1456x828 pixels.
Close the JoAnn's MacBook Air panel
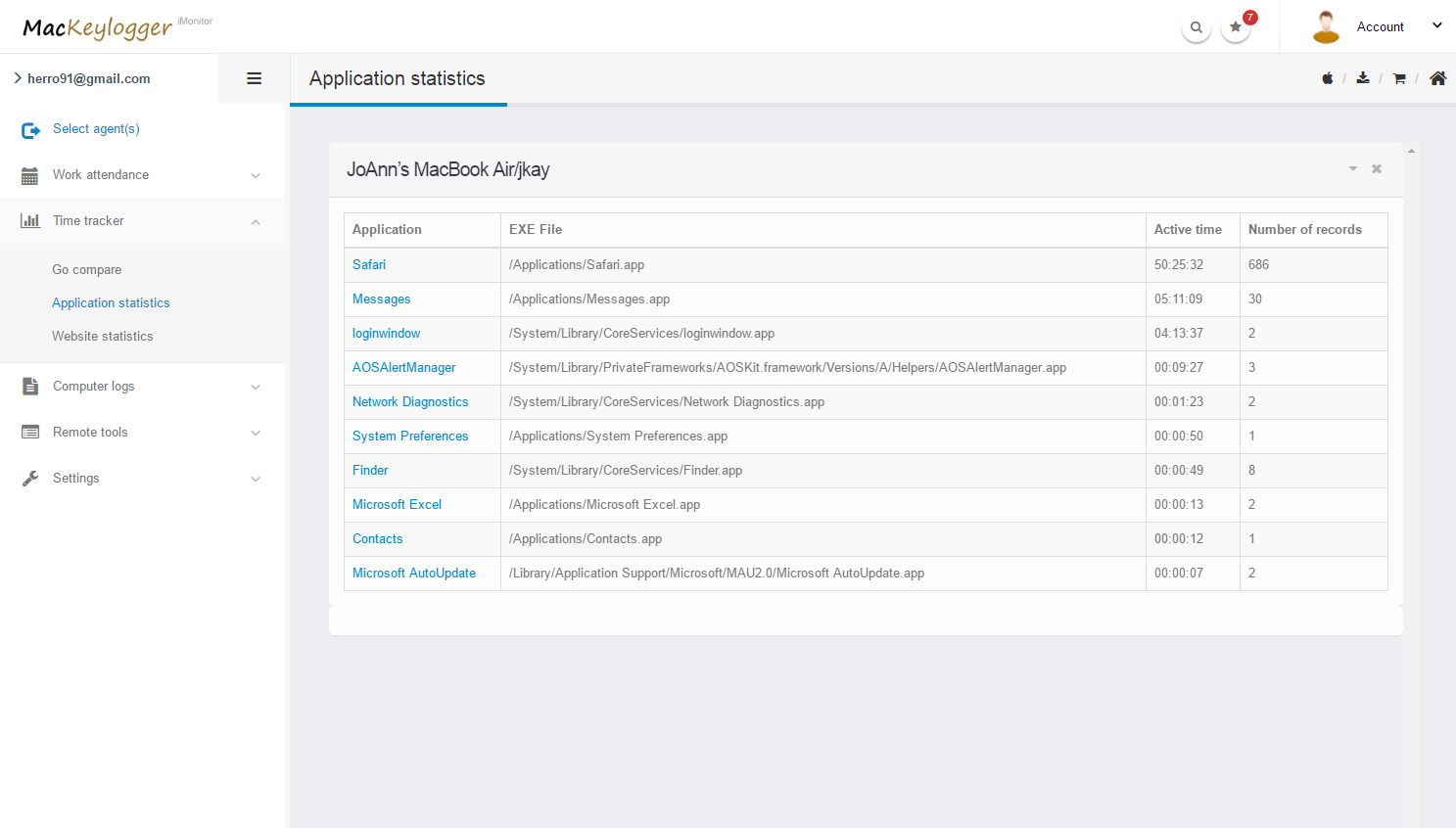tap(1377, 169)
